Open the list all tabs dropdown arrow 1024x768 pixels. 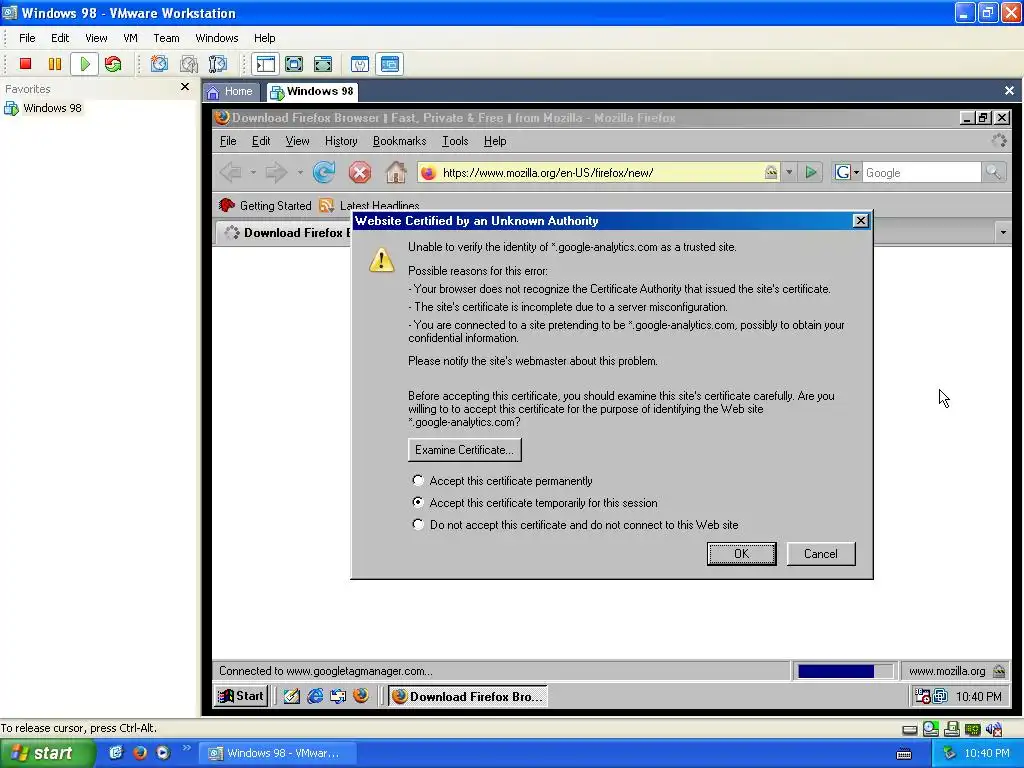click(x=1003, y=232)
